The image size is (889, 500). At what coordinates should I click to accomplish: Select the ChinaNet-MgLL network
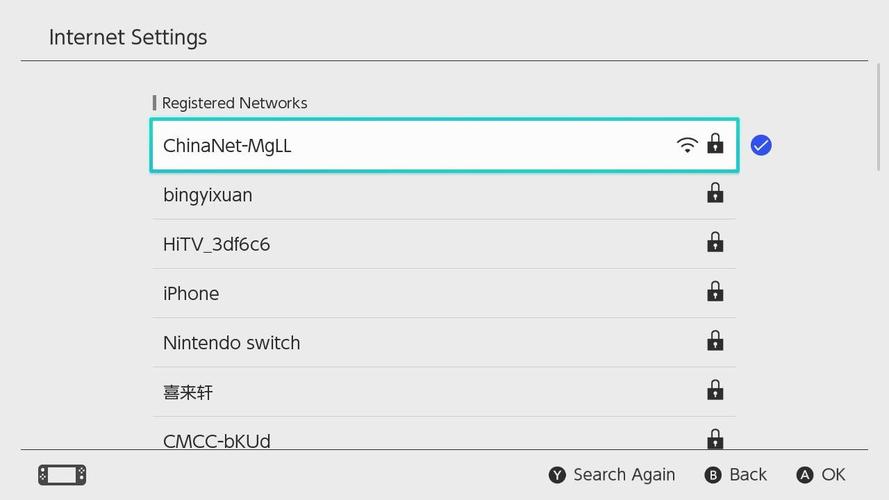click(x=444, y=146)
